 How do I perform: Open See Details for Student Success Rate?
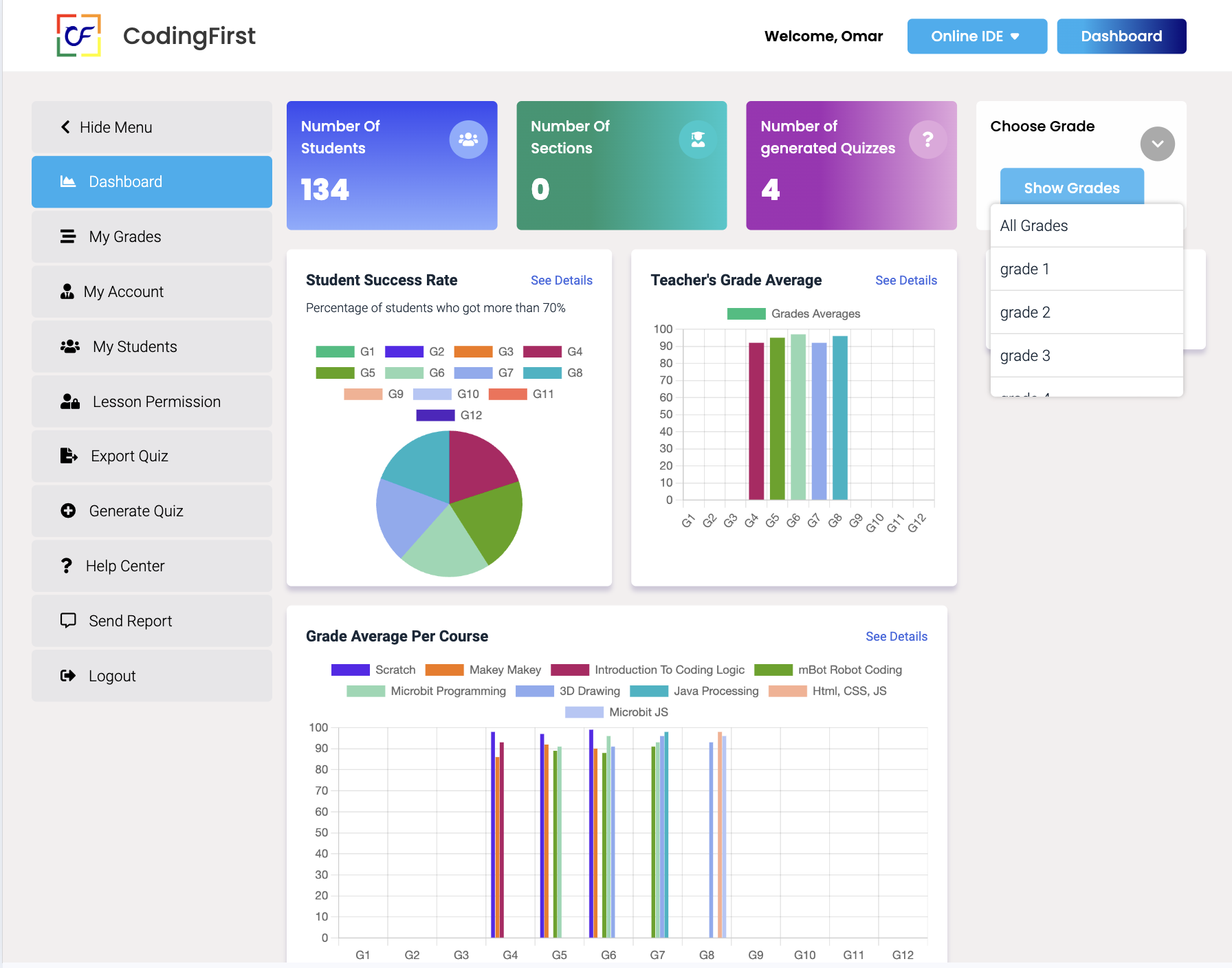(561, 280)
